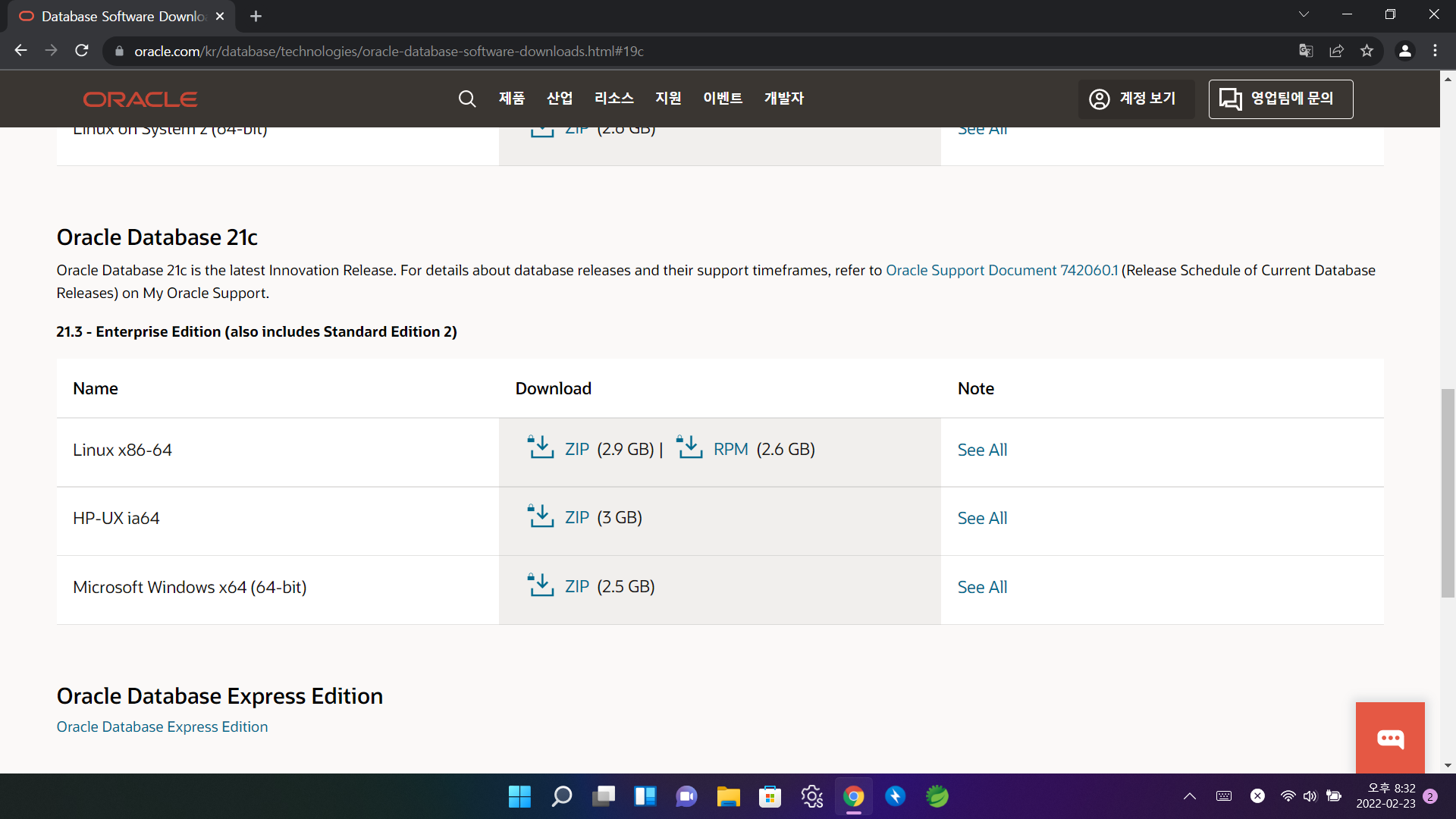Open the red chat bubble widget
Screen dimensions: 1456x819
click(1389, 738)
